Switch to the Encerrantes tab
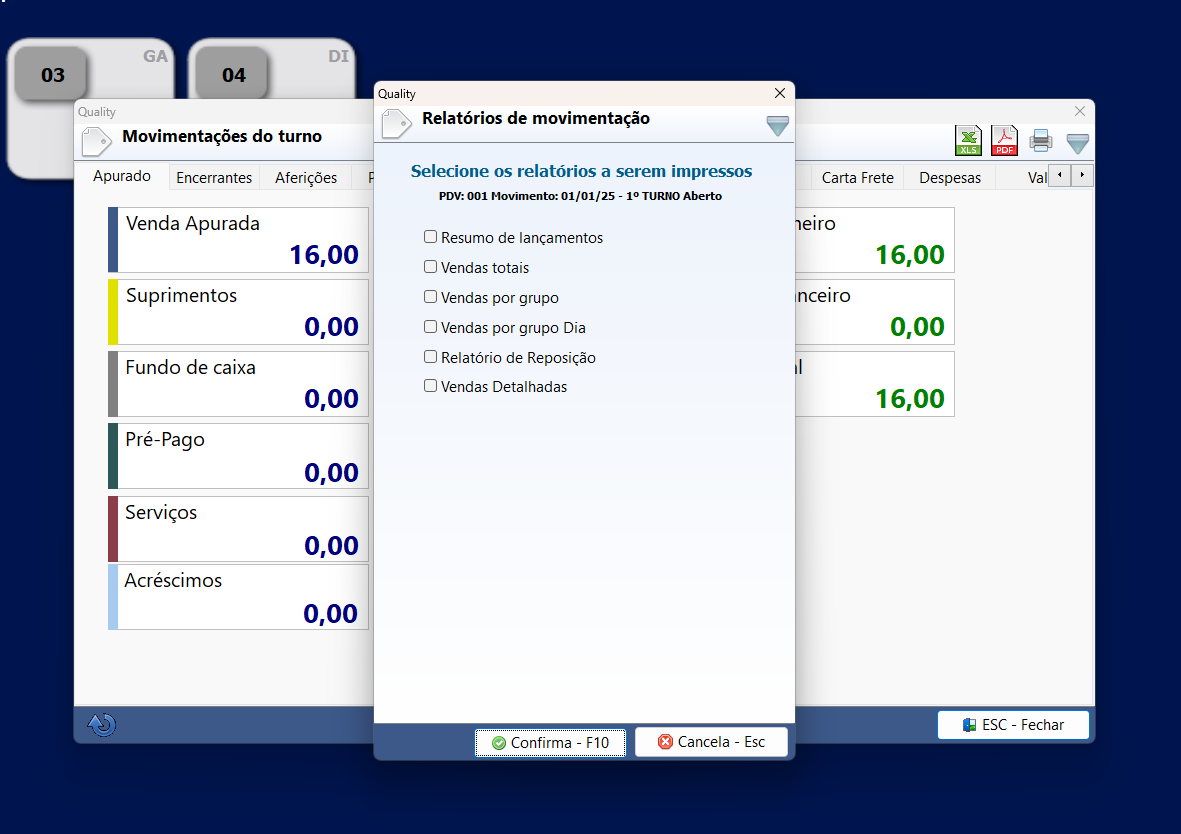Screen dimensions: 1181x834 click(x=214, y=178)
